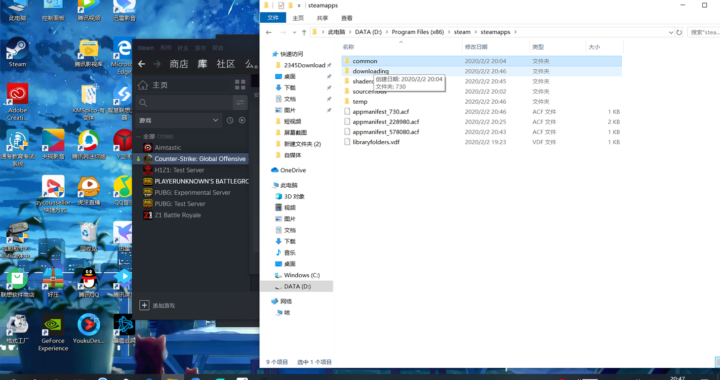The image size is (720, 380).
Task: Click the properties checkmark in Explorer title bar
Action: 281,6
